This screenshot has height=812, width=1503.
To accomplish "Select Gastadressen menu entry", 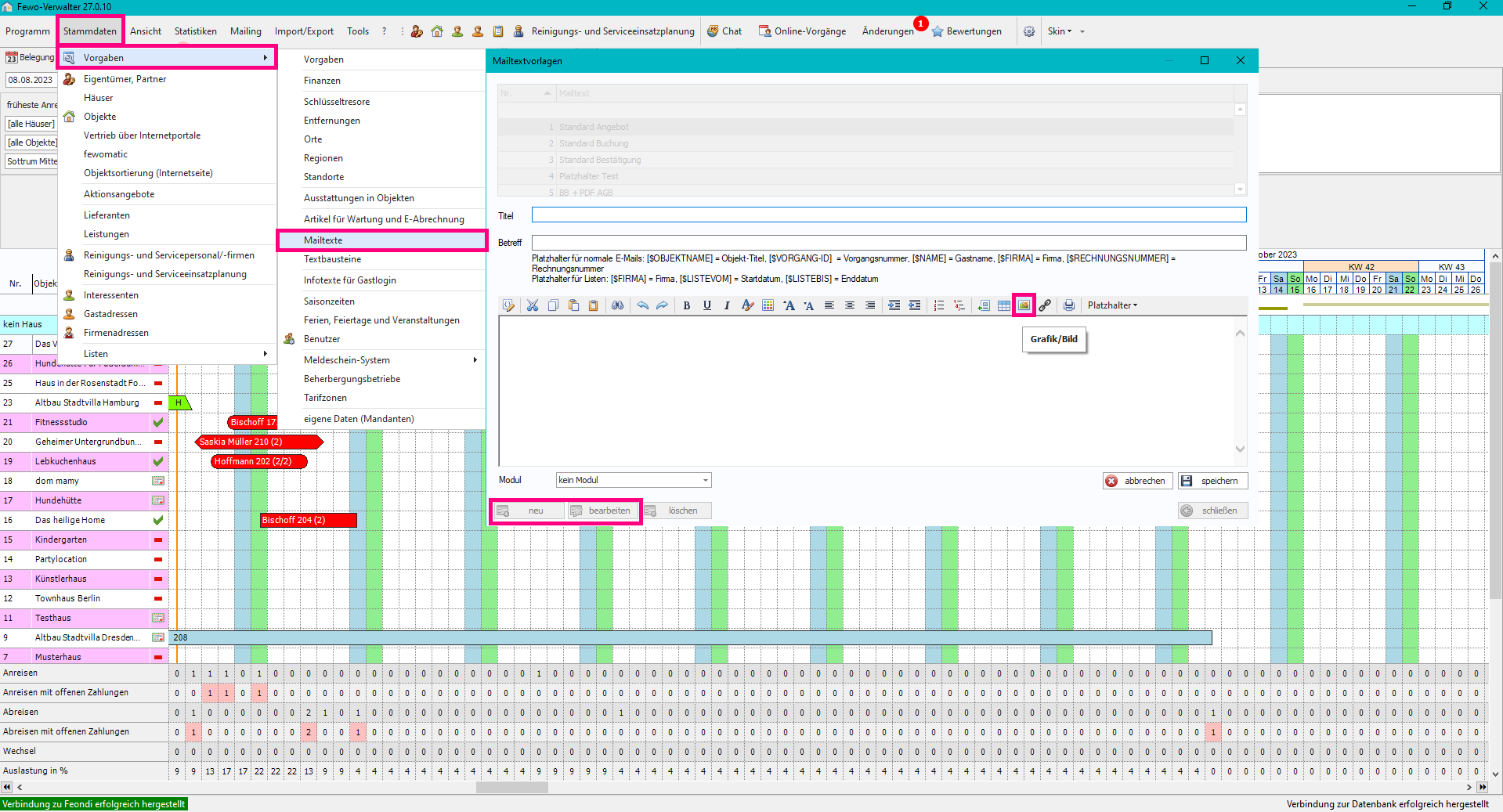I will (x=168, y=314).
